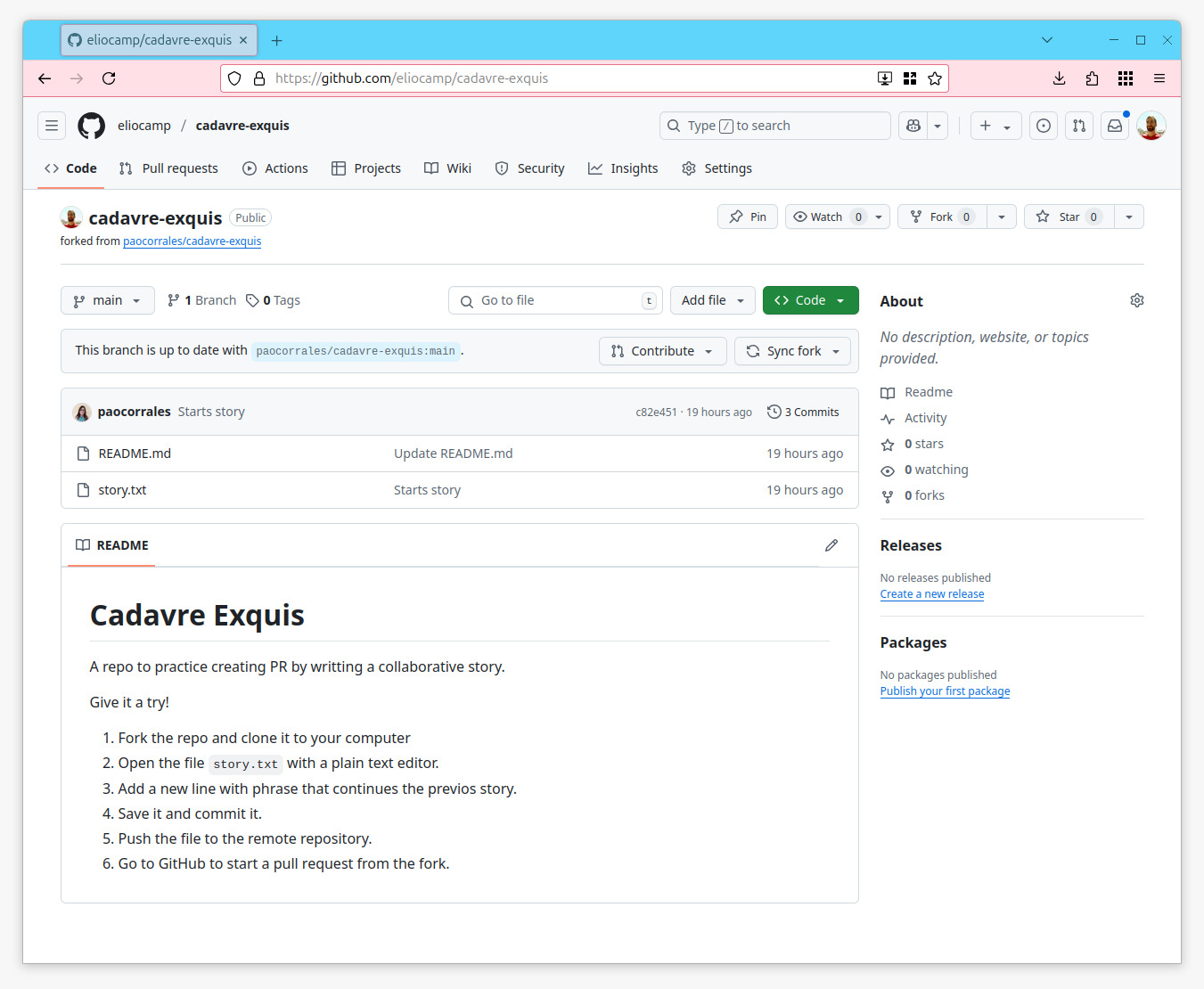This screenshot has height=989, width=1204.
Task: Click paocorrales commit author avatar
Action: pos(82,412)
